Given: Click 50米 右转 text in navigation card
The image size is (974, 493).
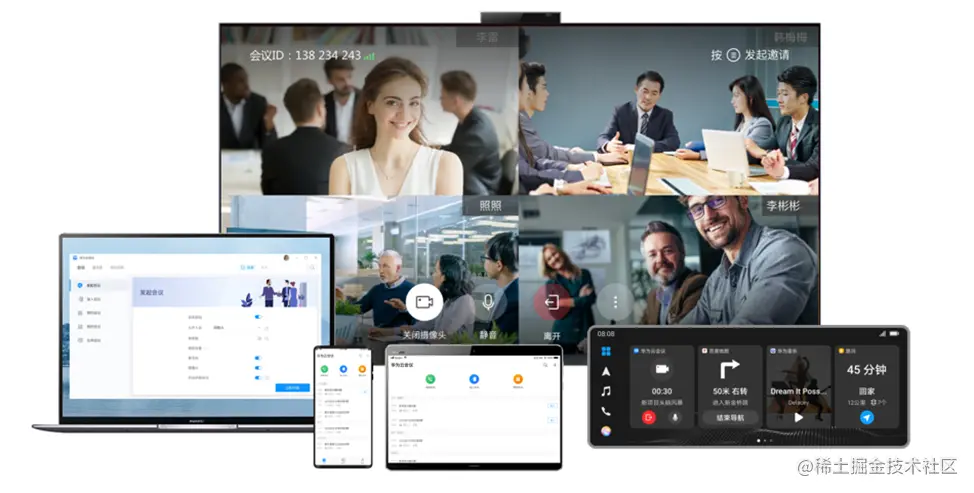Looking at the screenshot, I should (730, 391).
